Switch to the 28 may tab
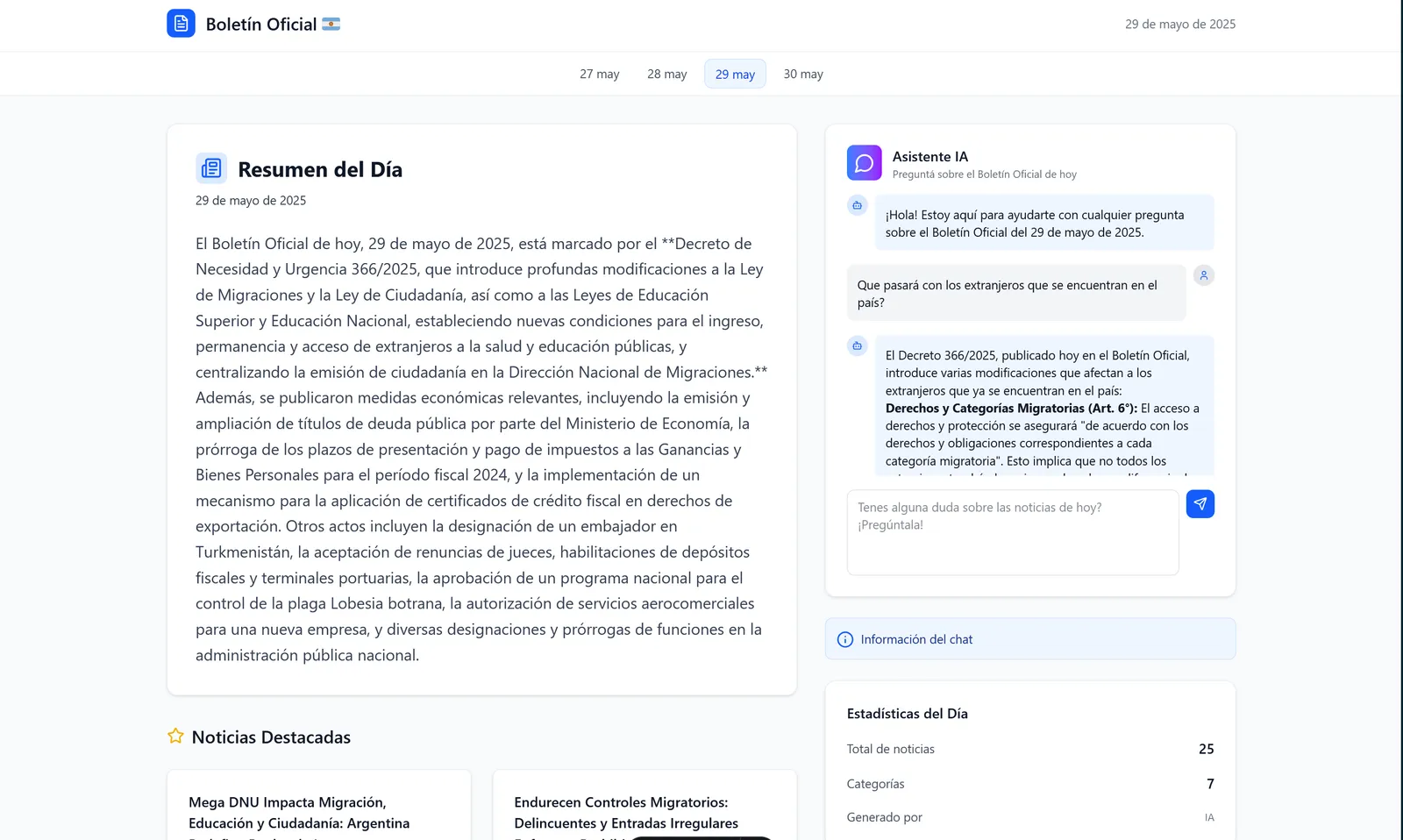The height and width of the screenshot is (840, 1403). 667,74
